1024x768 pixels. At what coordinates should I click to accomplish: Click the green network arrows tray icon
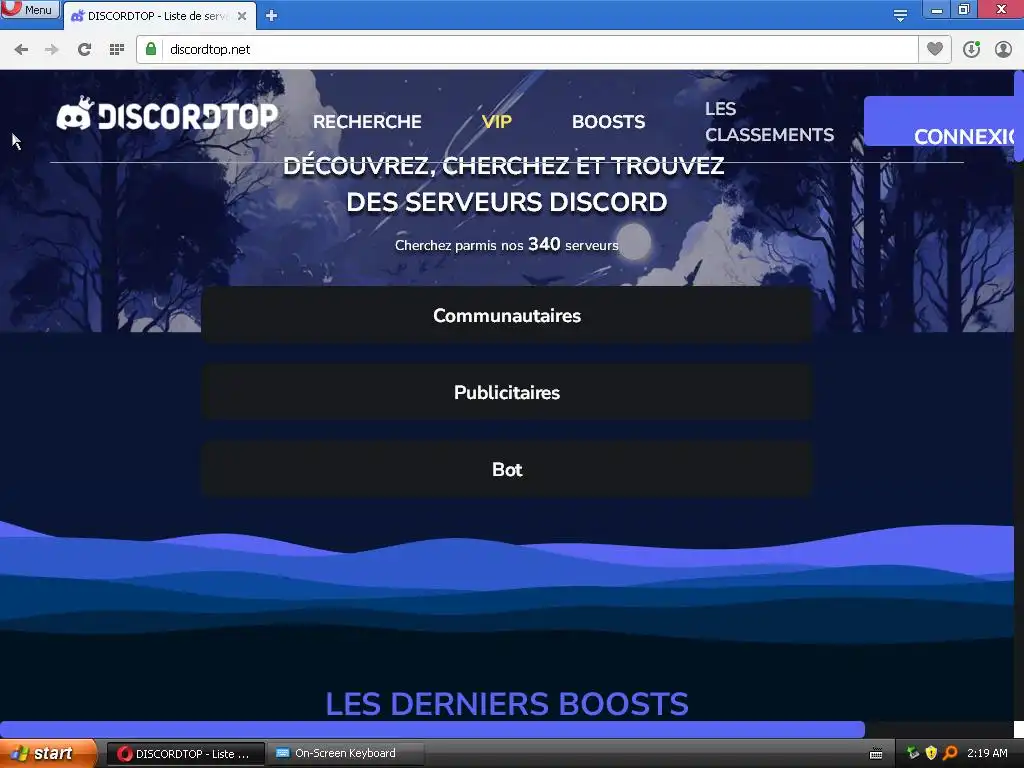click(x=913, y=753)
